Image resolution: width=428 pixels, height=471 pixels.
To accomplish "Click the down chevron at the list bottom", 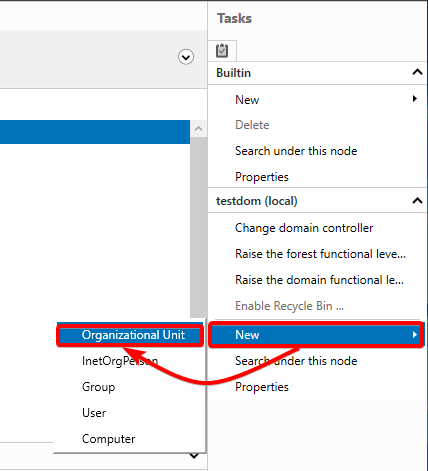I will pyautogui.click(x=194, y=456).
